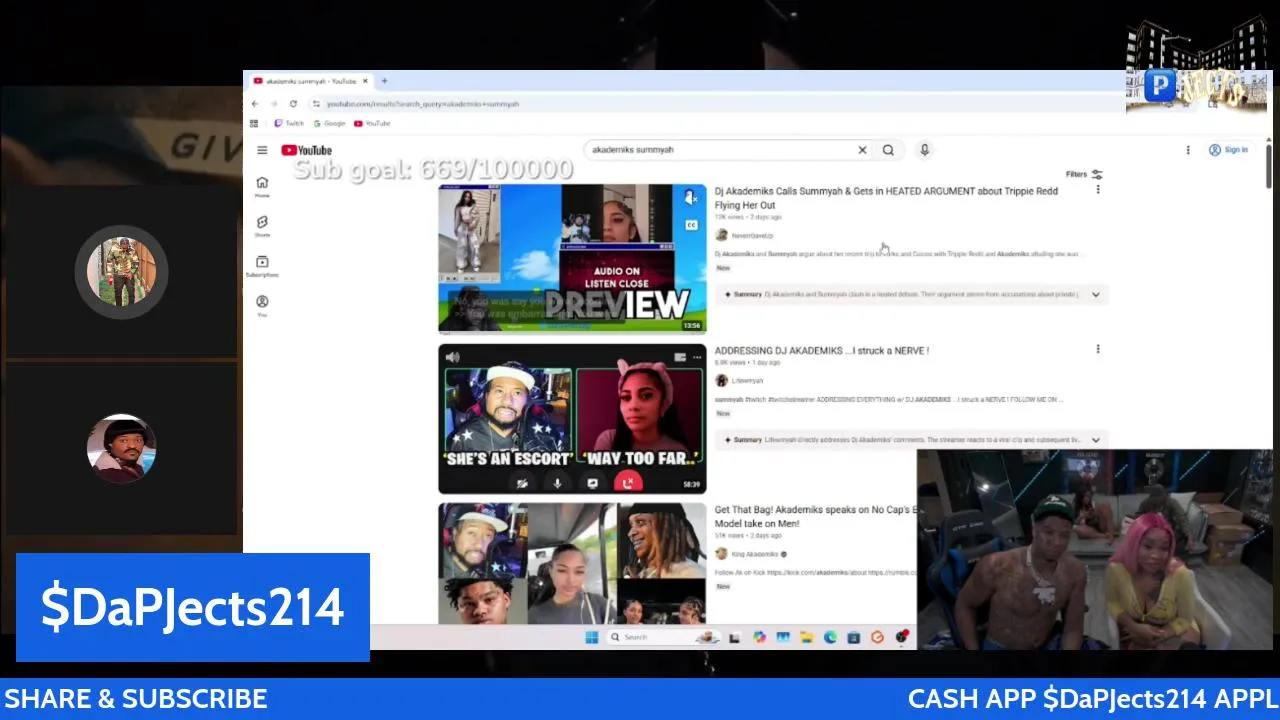Clear the YouTube search box text

pos(862,150)
